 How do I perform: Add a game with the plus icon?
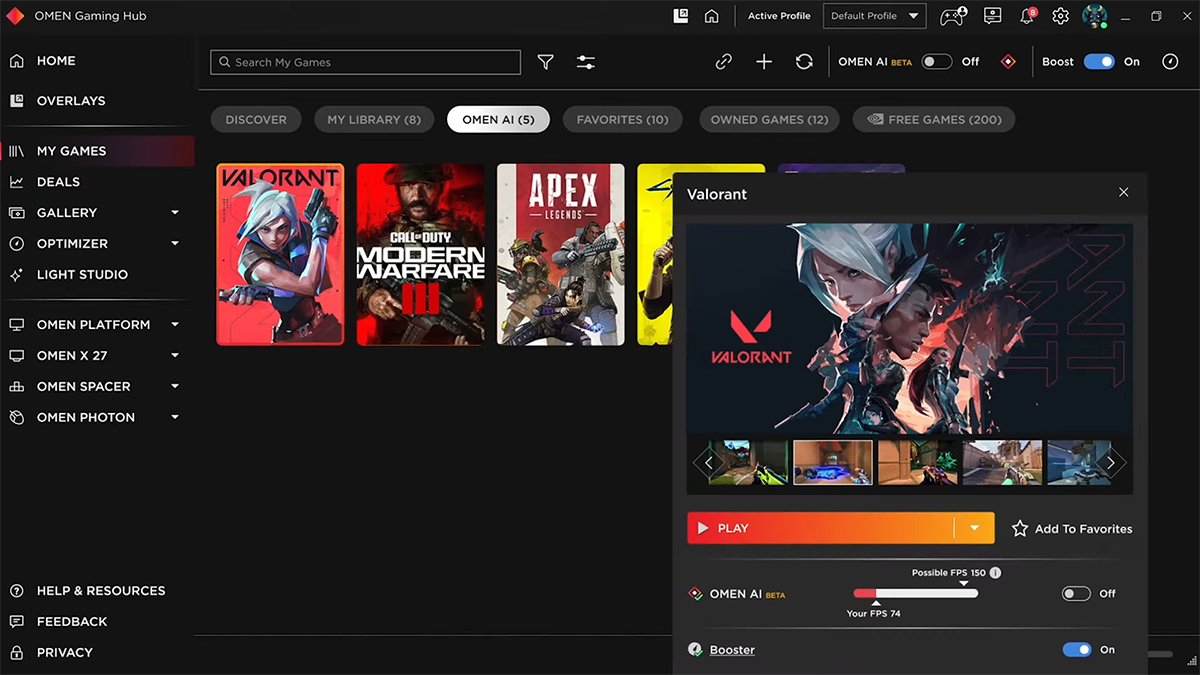point(764,62)
